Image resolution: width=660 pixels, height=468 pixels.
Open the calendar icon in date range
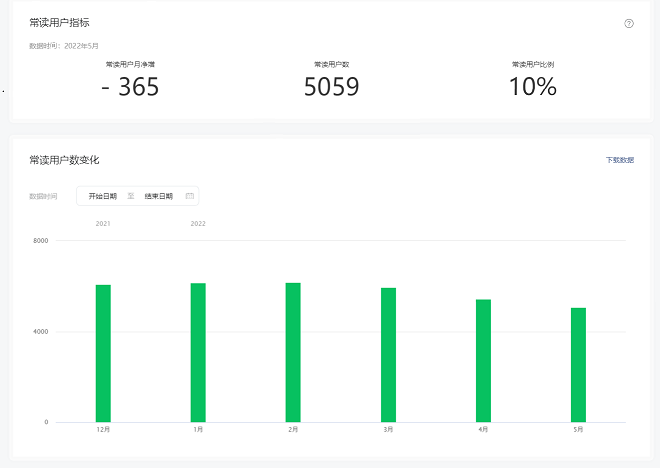coord(190,196)
